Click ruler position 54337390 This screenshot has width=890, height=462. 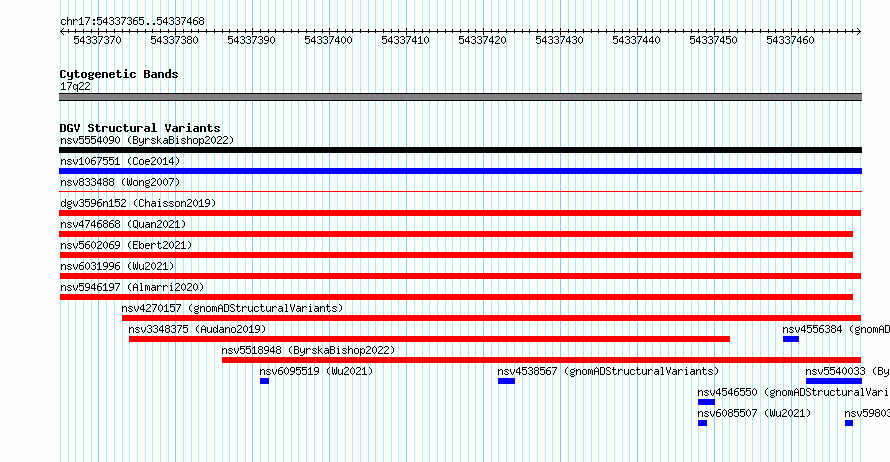pos(251,40)
